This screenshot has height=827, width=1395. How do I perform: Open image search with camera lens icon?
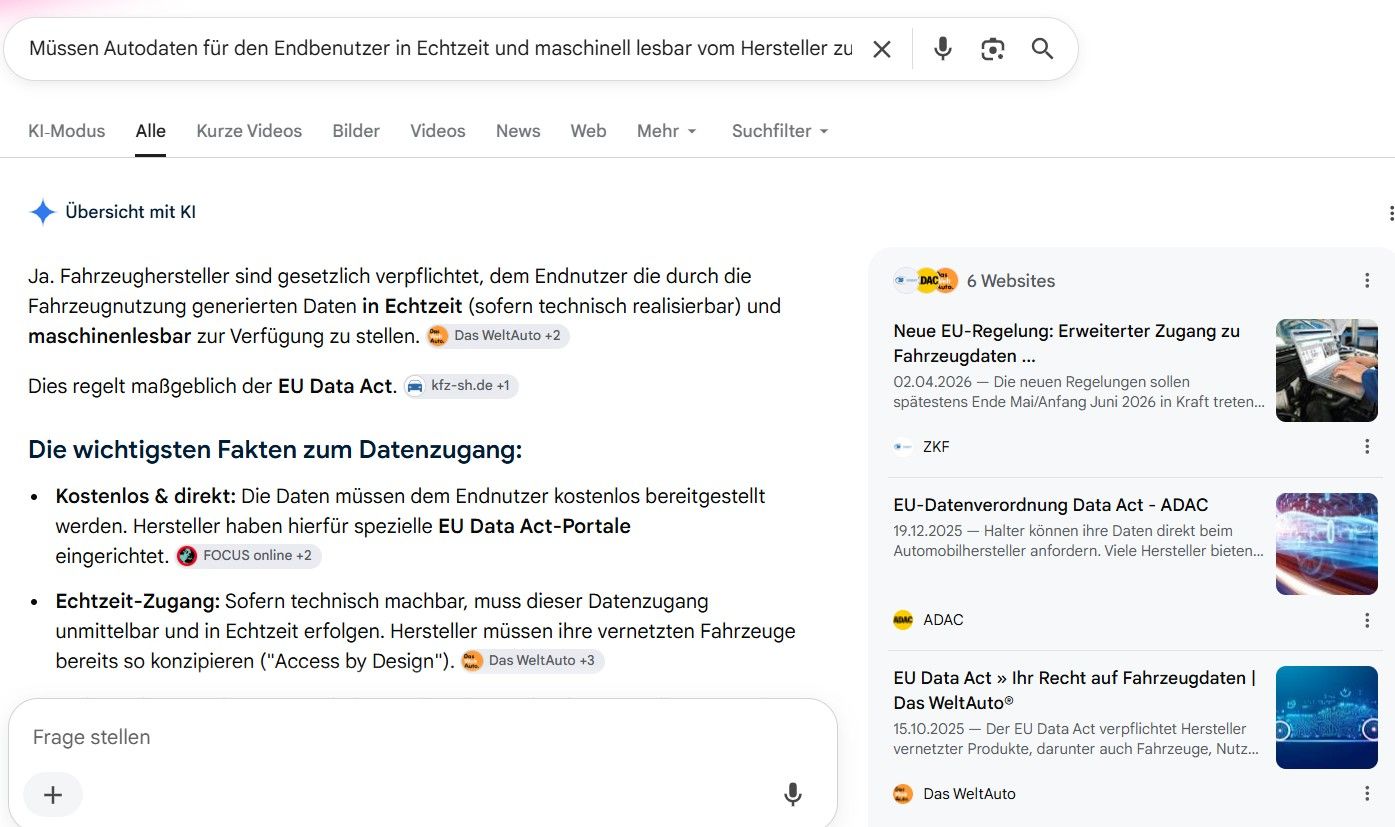click(x=992, y=49)
